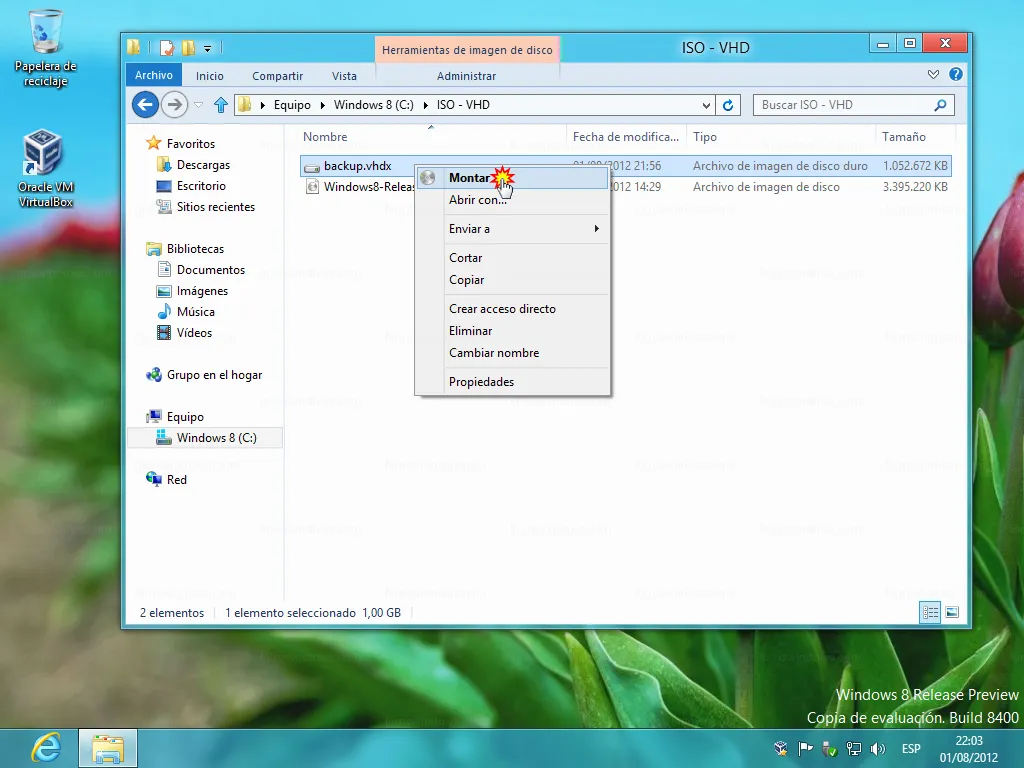Image resolution: width=1024 pixels, height=768 pixels.
Task: Click the Windows 8 (C:) breadcrumb
Action: point(374,105)
